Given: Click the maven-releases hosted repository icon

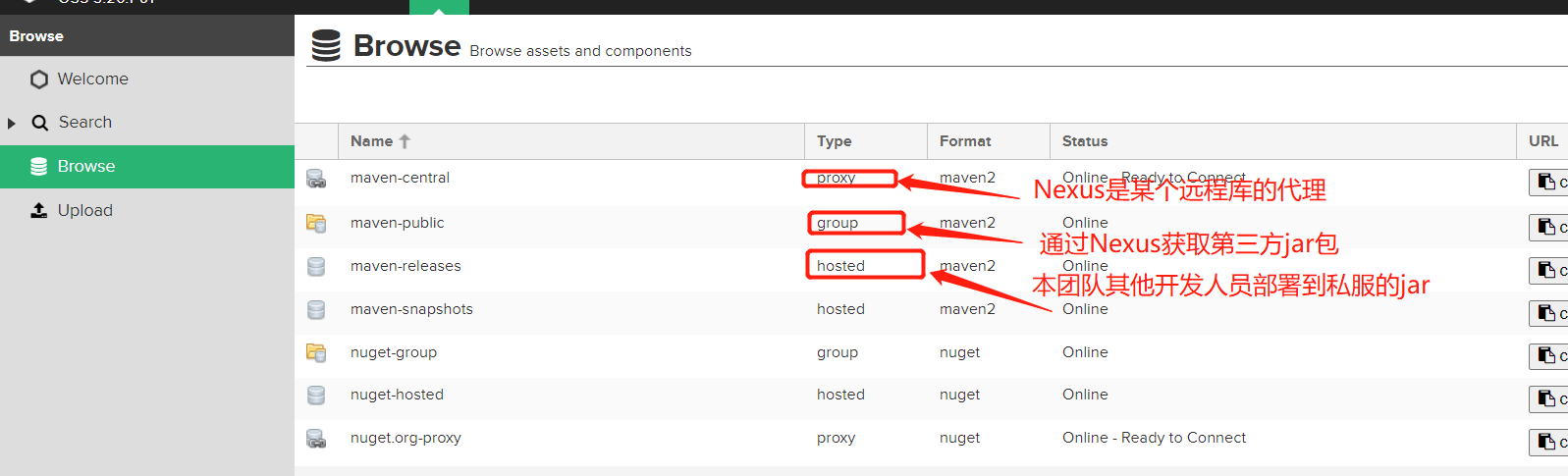Looking at the screenshot, I should [x=316, y=266].
